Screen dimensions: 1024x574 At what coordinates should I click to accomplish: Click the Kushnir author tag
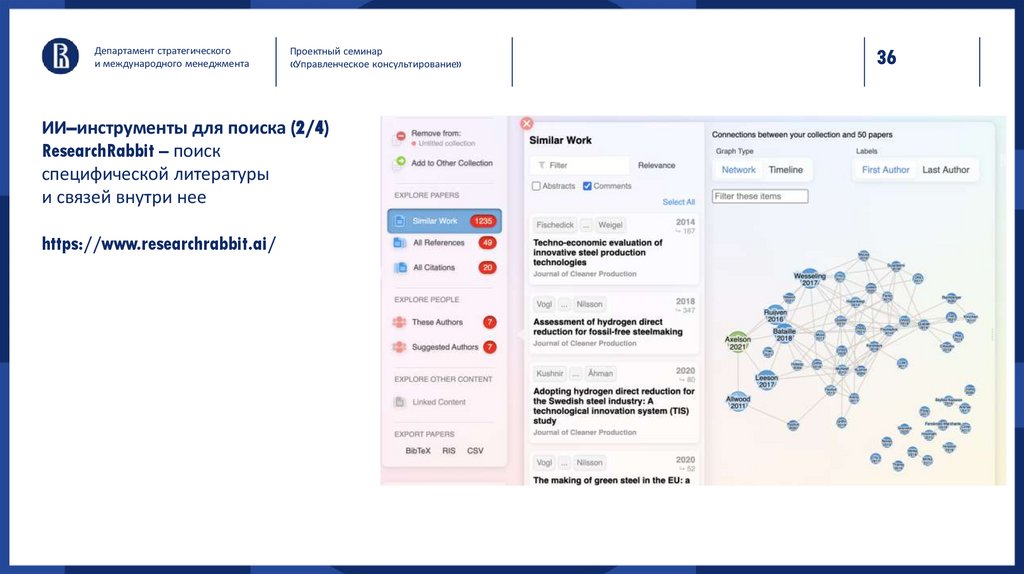(x=549, y=374)
